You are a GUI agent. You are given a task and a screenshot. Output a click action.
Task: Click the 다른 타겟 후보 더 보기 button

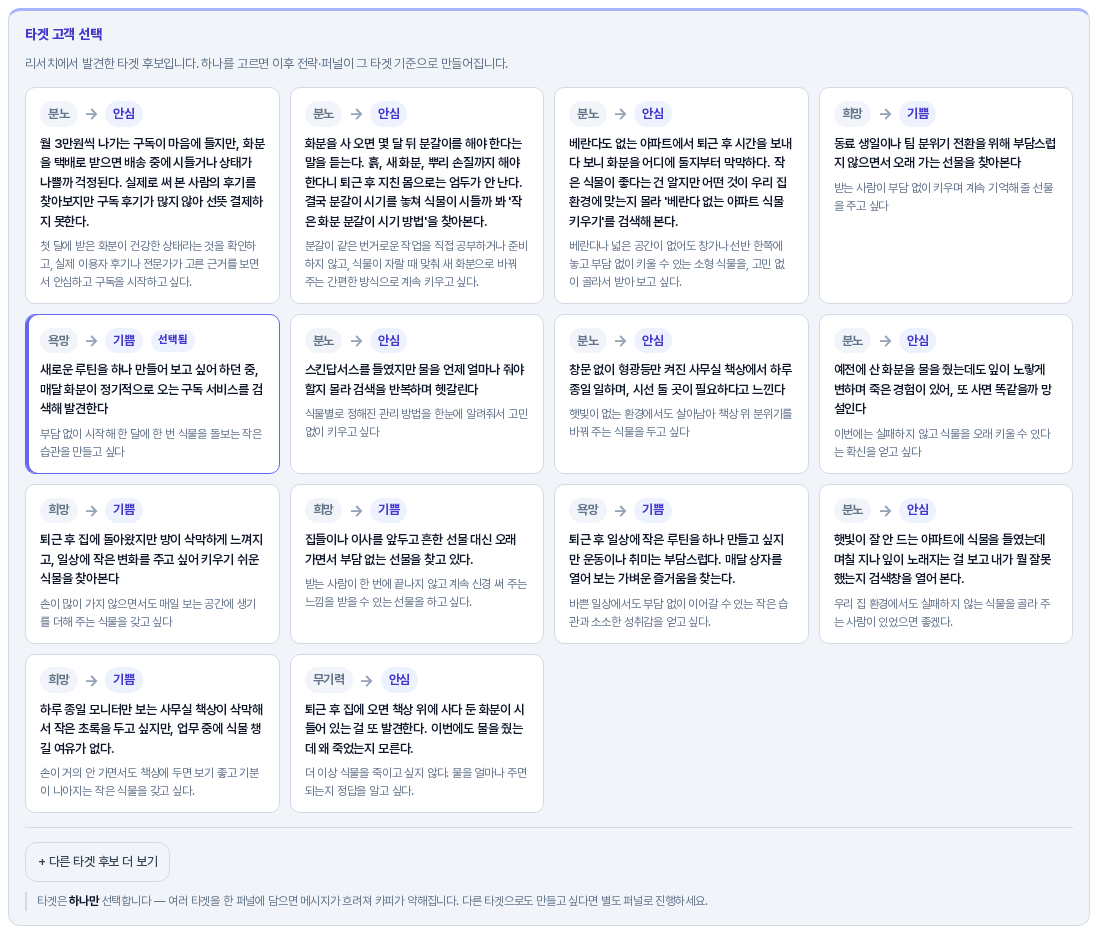tap(97, 862)
